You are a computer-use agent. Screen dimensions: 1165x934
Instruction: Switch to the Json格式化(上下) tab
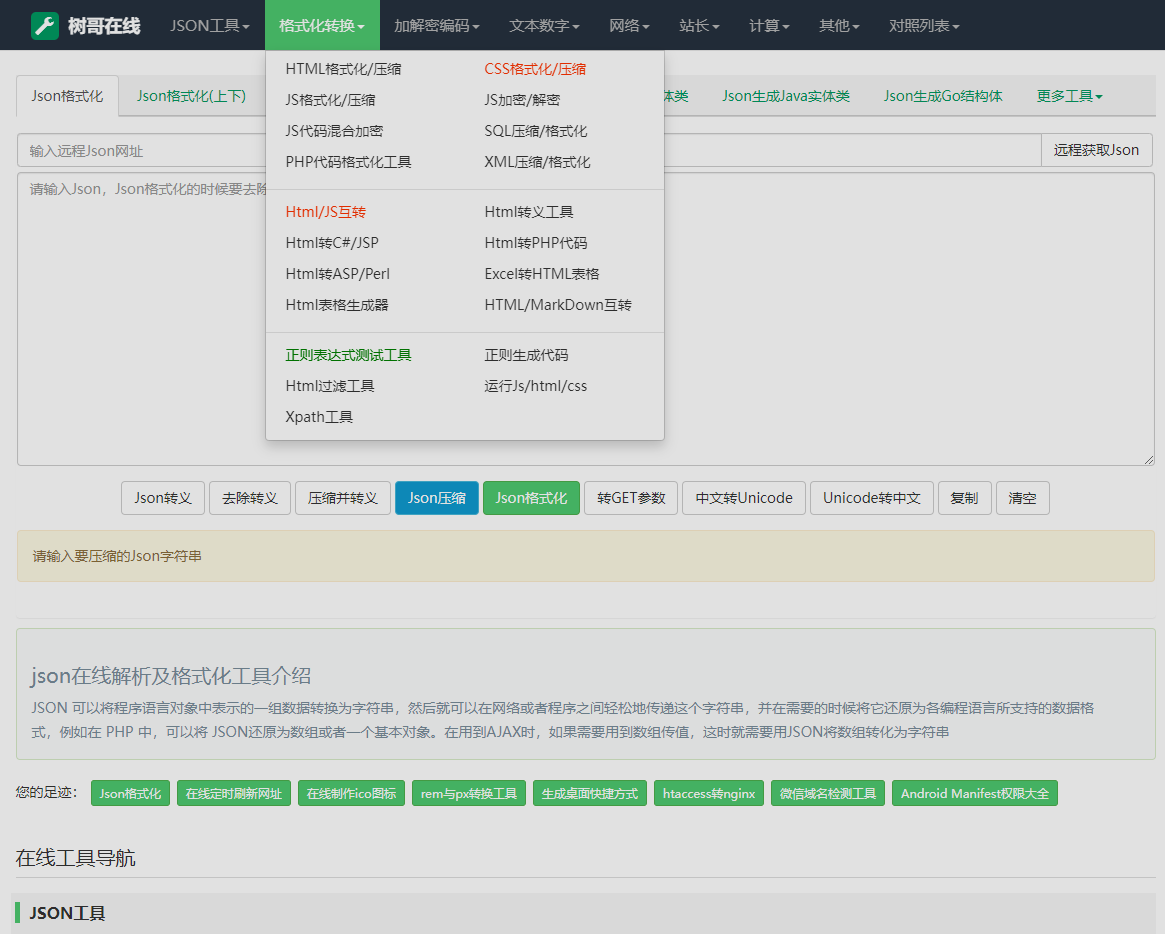tap(191, 96)
